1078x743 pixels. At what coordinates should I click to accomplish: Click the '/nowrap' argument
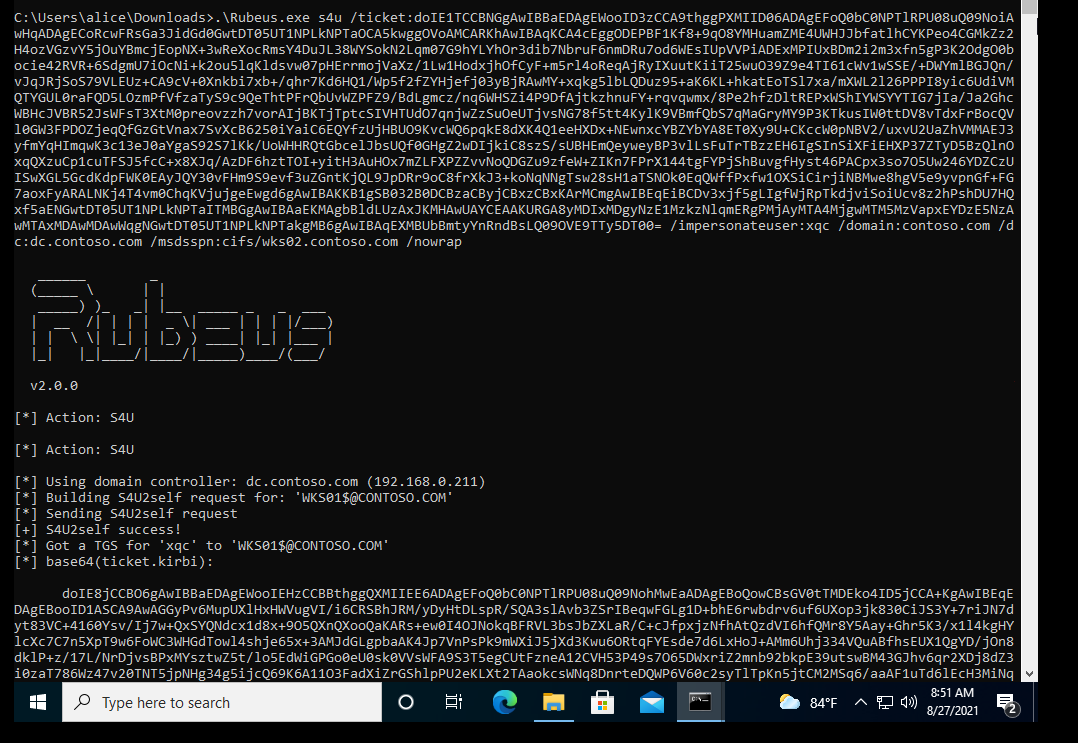434,242
